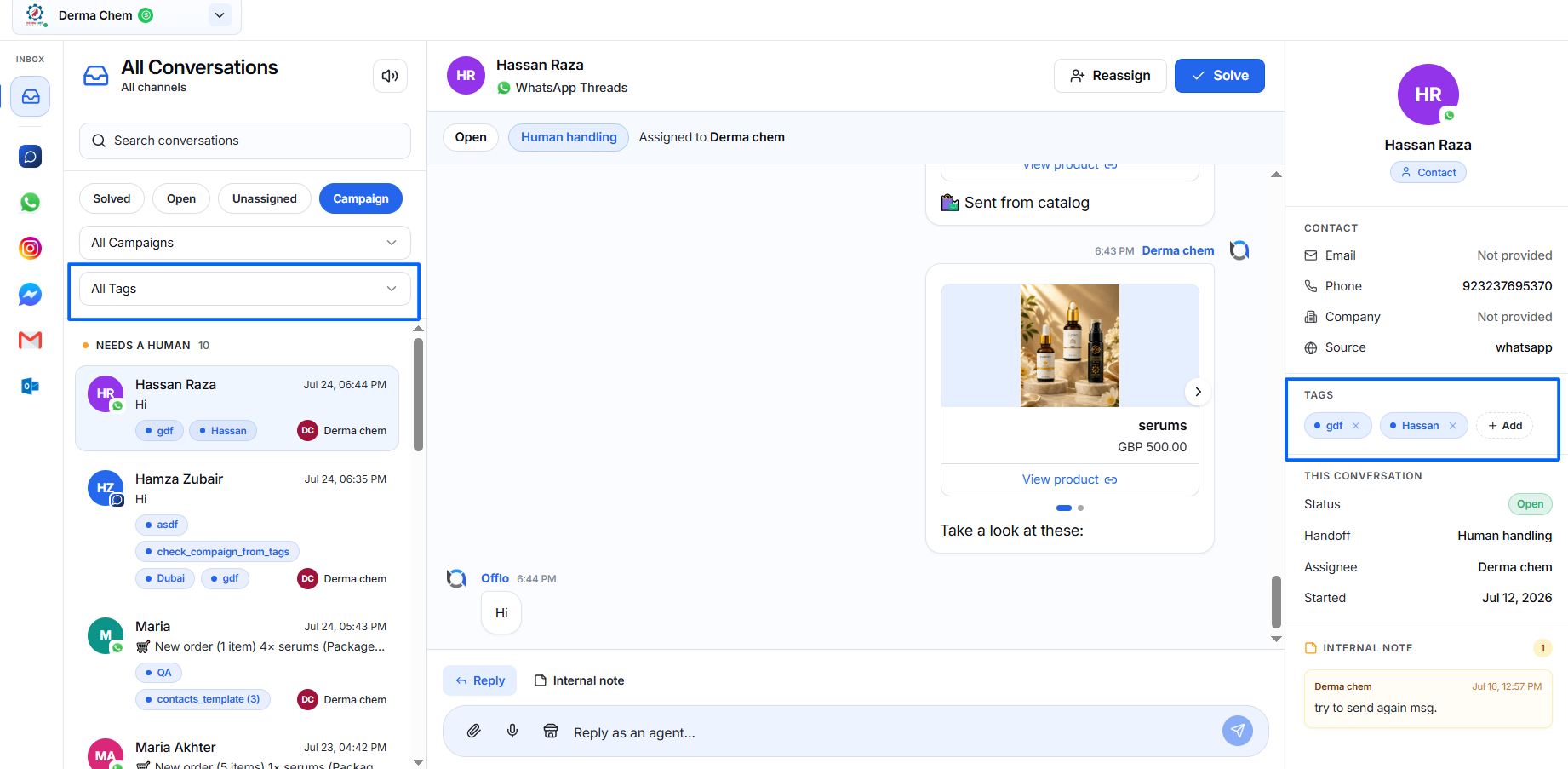Open the inbox icon in the sidebar
This screenshot has height=769, width=1568.
pos(31,96)
